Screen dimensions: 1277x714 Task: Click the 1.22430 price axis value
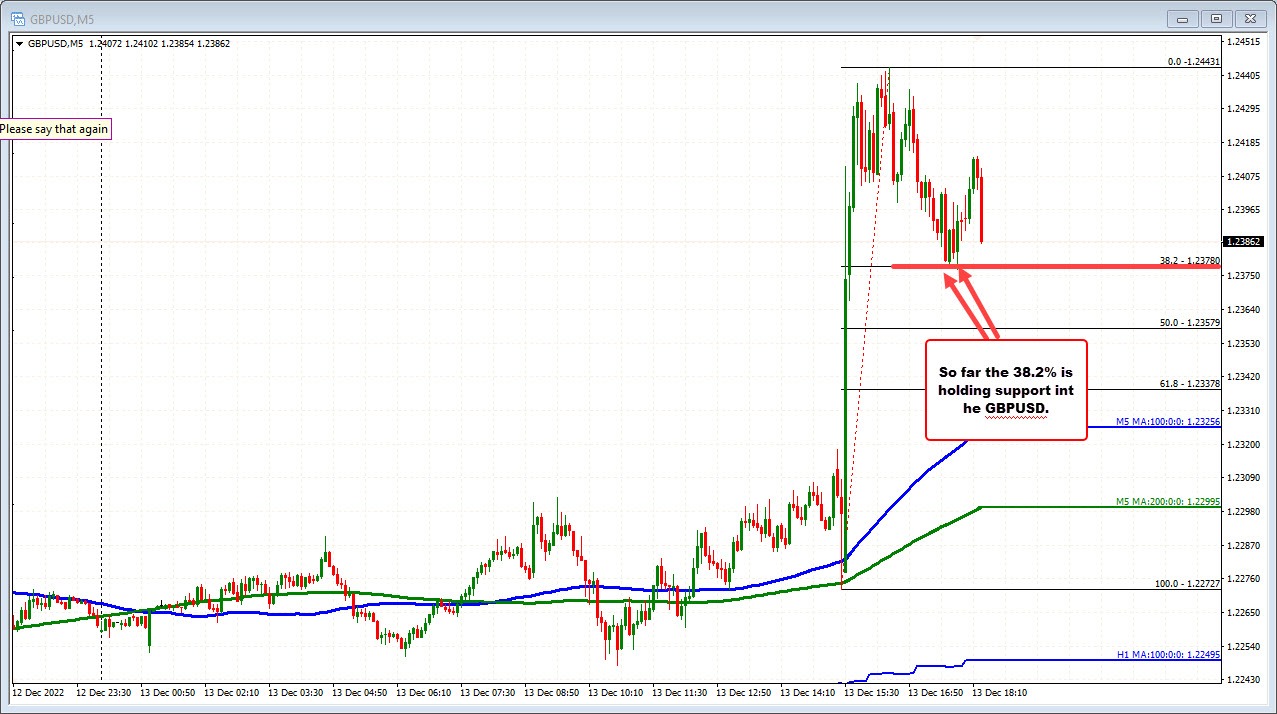pos(1245,680)
